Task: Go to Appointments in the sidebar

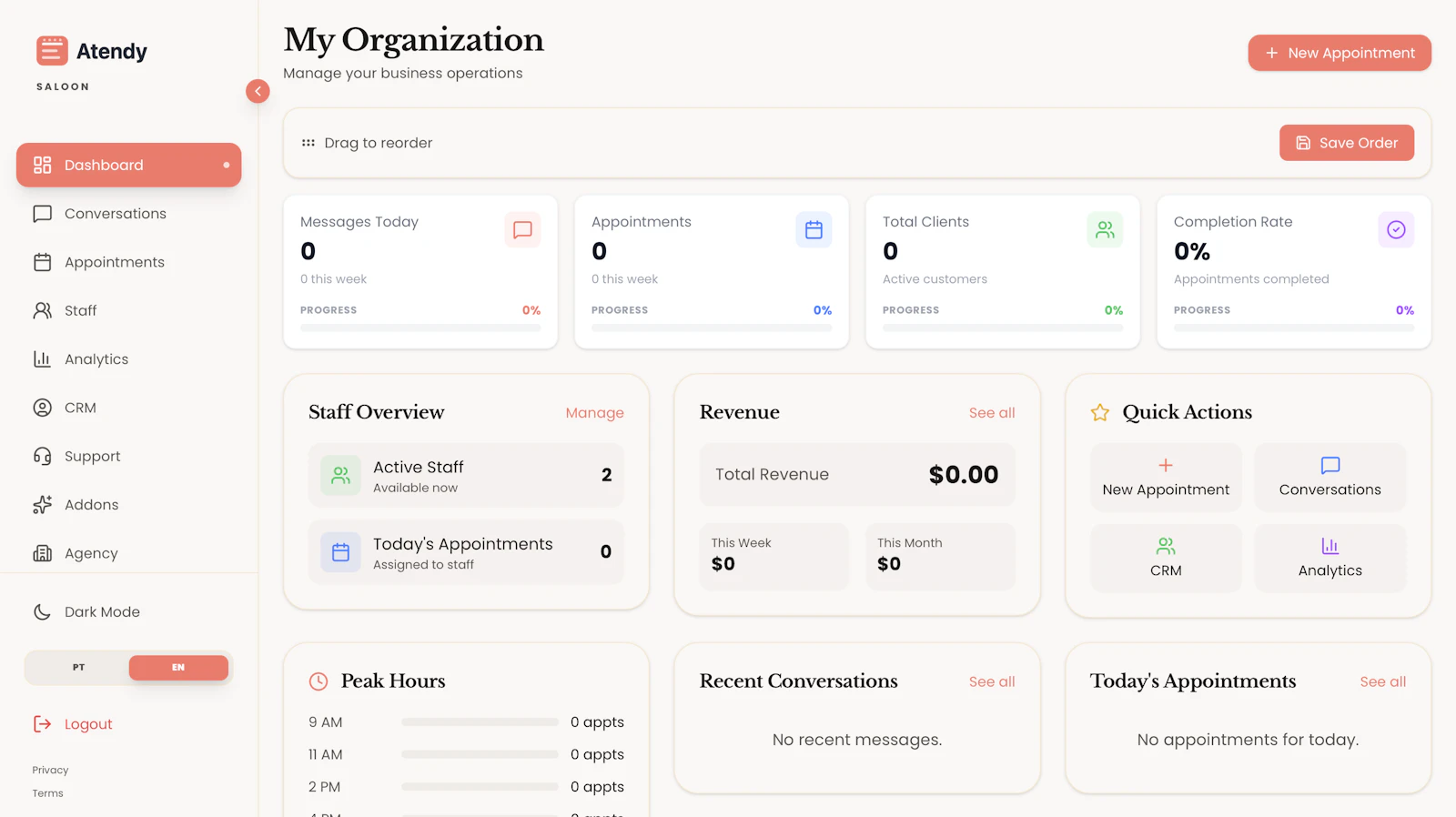Action: tap(128, 262)
